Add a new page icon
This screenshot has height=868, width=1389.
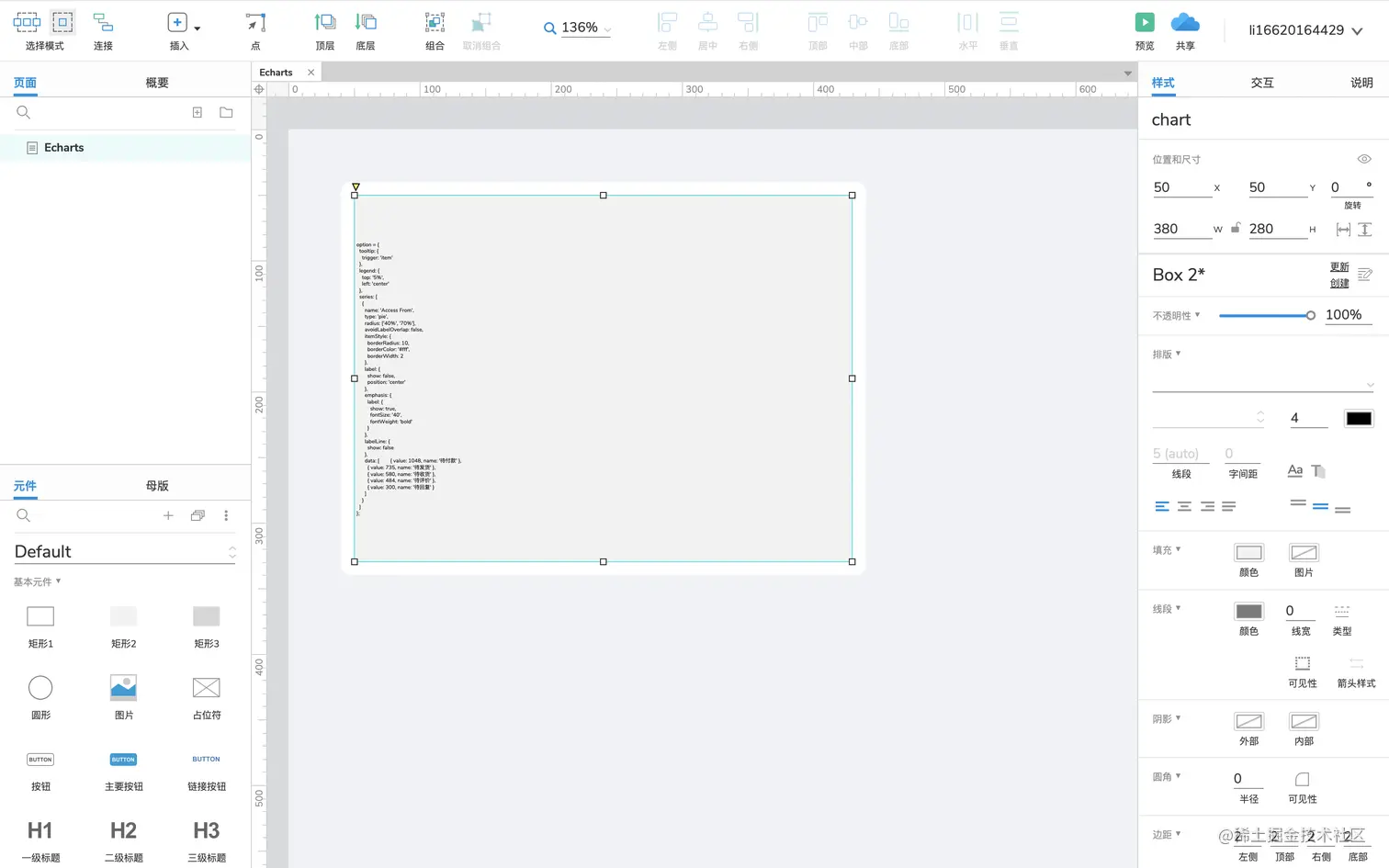(x=197, y=112)
